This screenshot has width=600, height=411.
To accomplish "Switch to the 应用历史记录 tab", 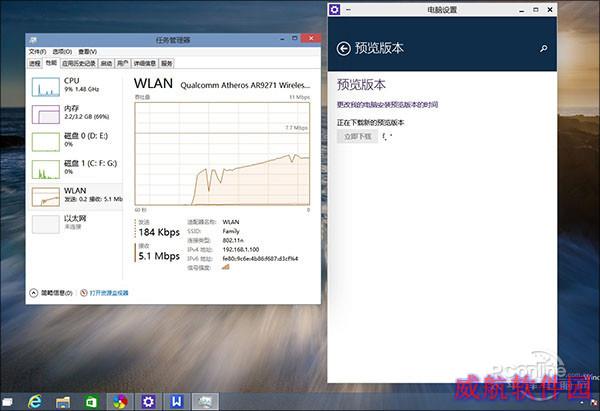I will 79,64.
